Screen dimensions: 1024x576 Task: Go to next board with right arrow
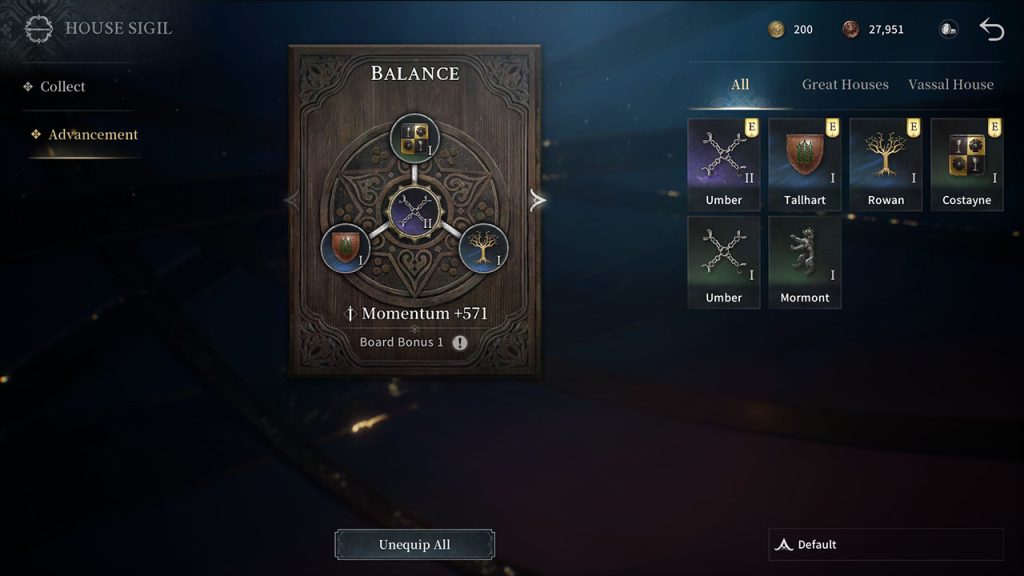537,200
